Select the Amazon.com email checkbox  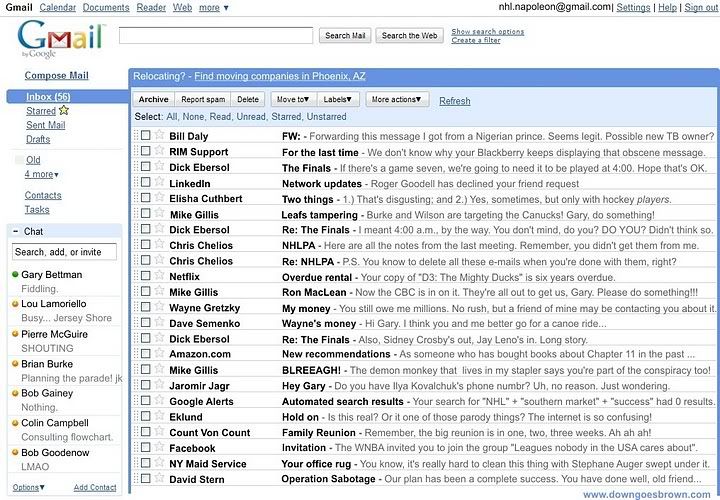(146, 354)
